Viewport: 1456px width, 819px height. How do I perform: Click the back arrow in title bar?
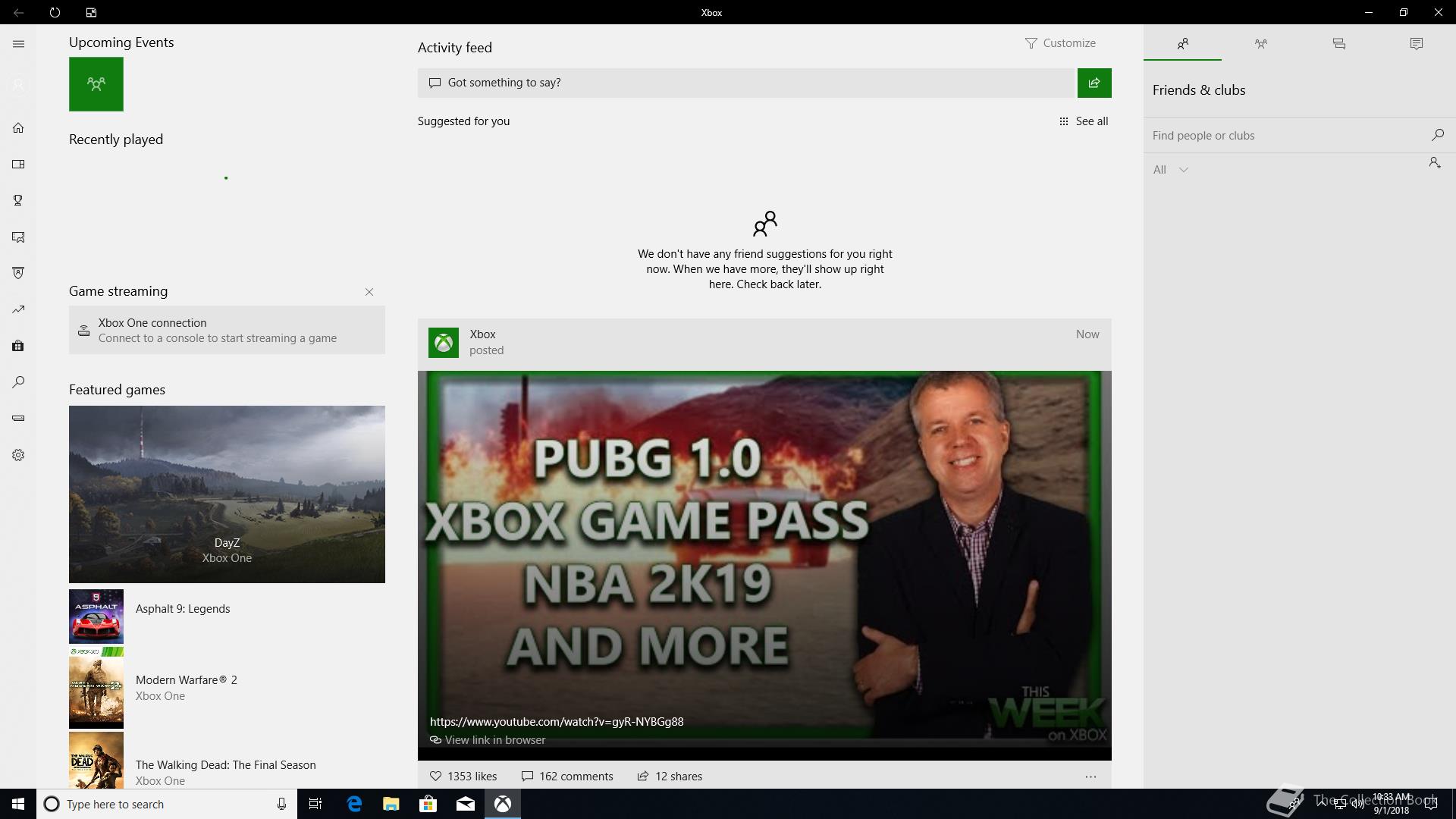pos(18,12)
